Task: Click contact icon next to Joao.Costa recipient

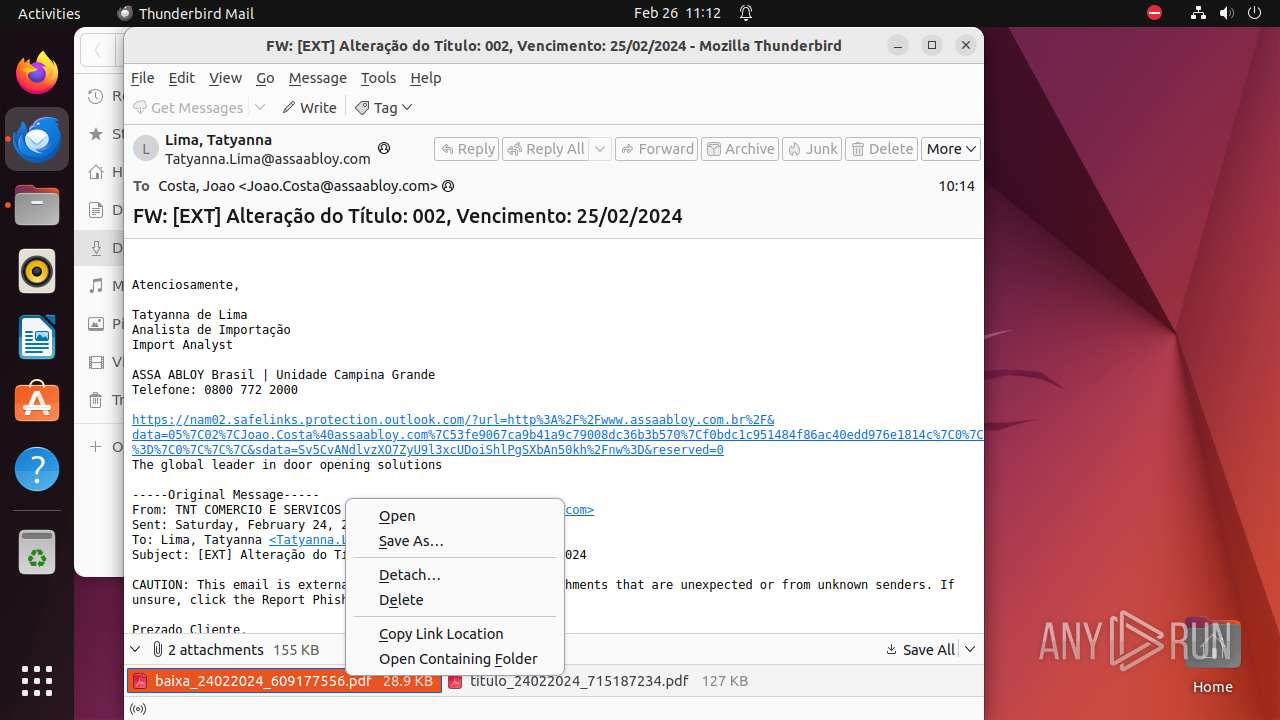Action: coord(448,186)
